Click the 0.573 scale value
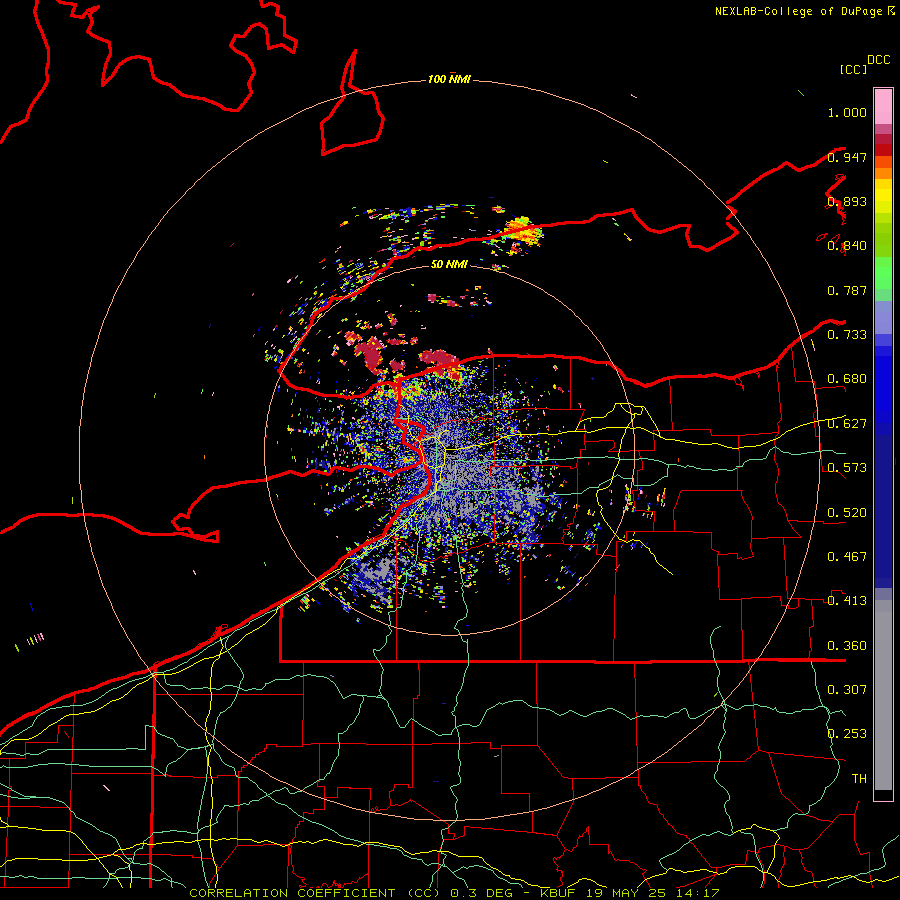Image resolution: width=900 pixels, height=900 pixels. coord(847,468)
